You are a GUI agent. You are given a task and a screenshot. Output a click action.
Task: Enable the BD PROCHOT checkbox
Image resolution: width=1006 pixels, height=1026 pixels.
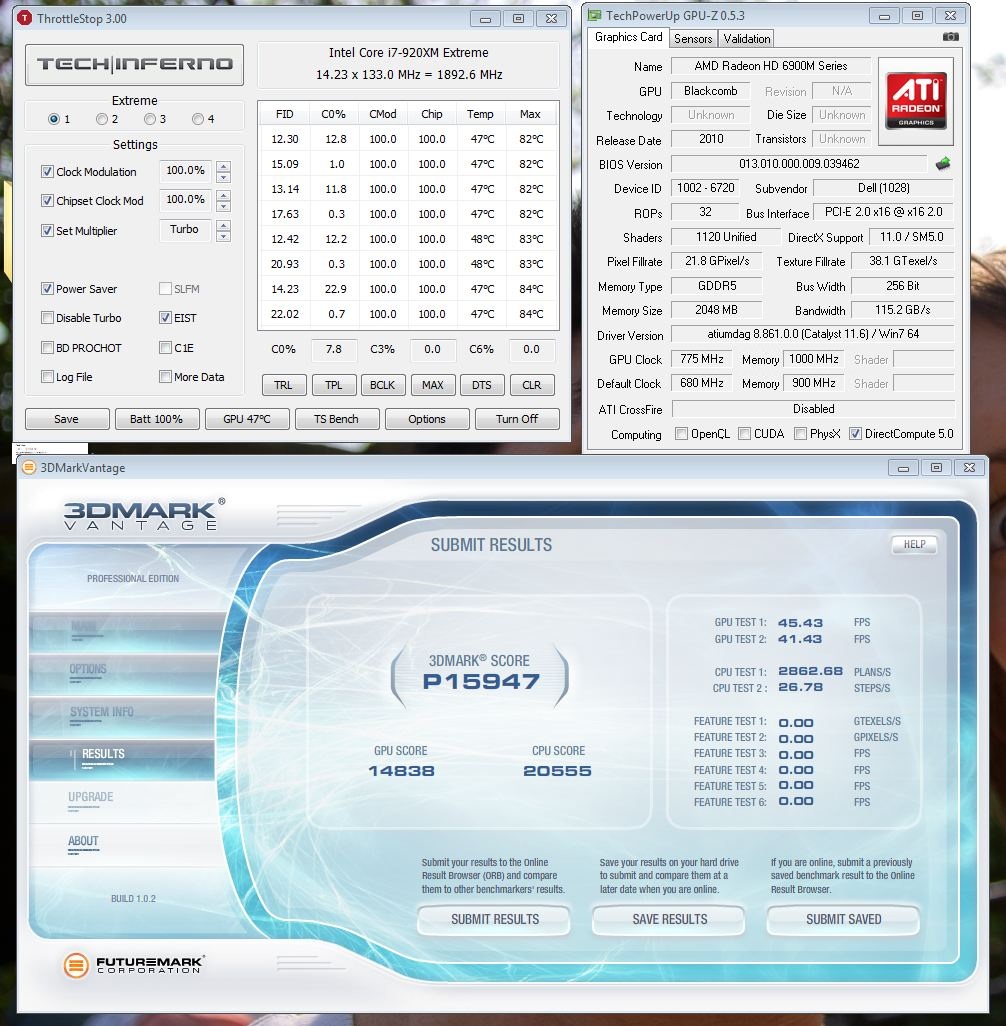coord(47,347)
